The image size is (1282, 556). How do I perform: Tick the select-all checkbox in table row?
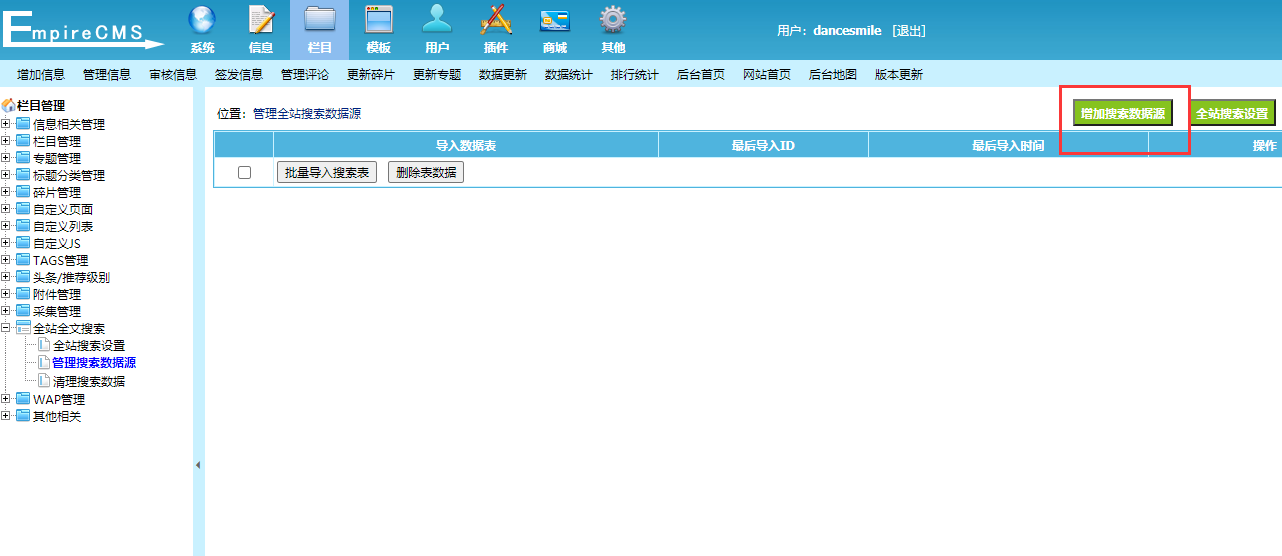[x=244, y=173]
